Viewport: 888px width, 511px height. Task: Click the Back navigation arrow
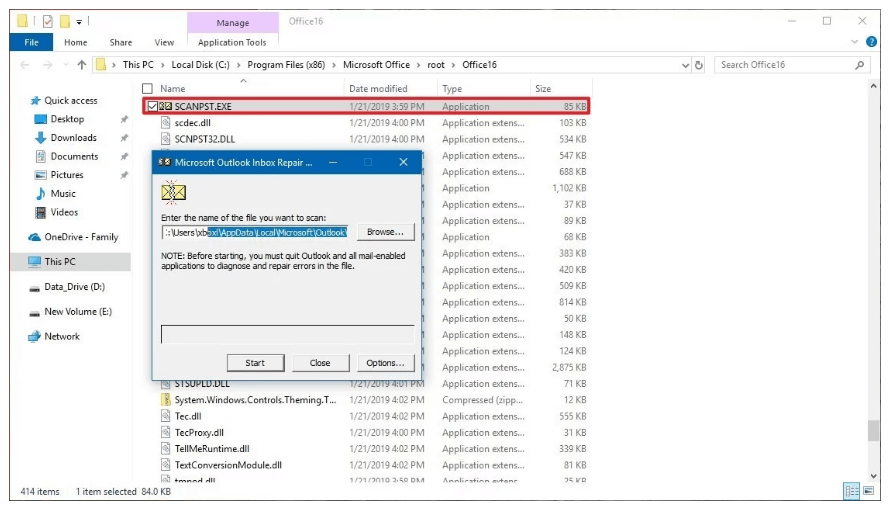24,65
